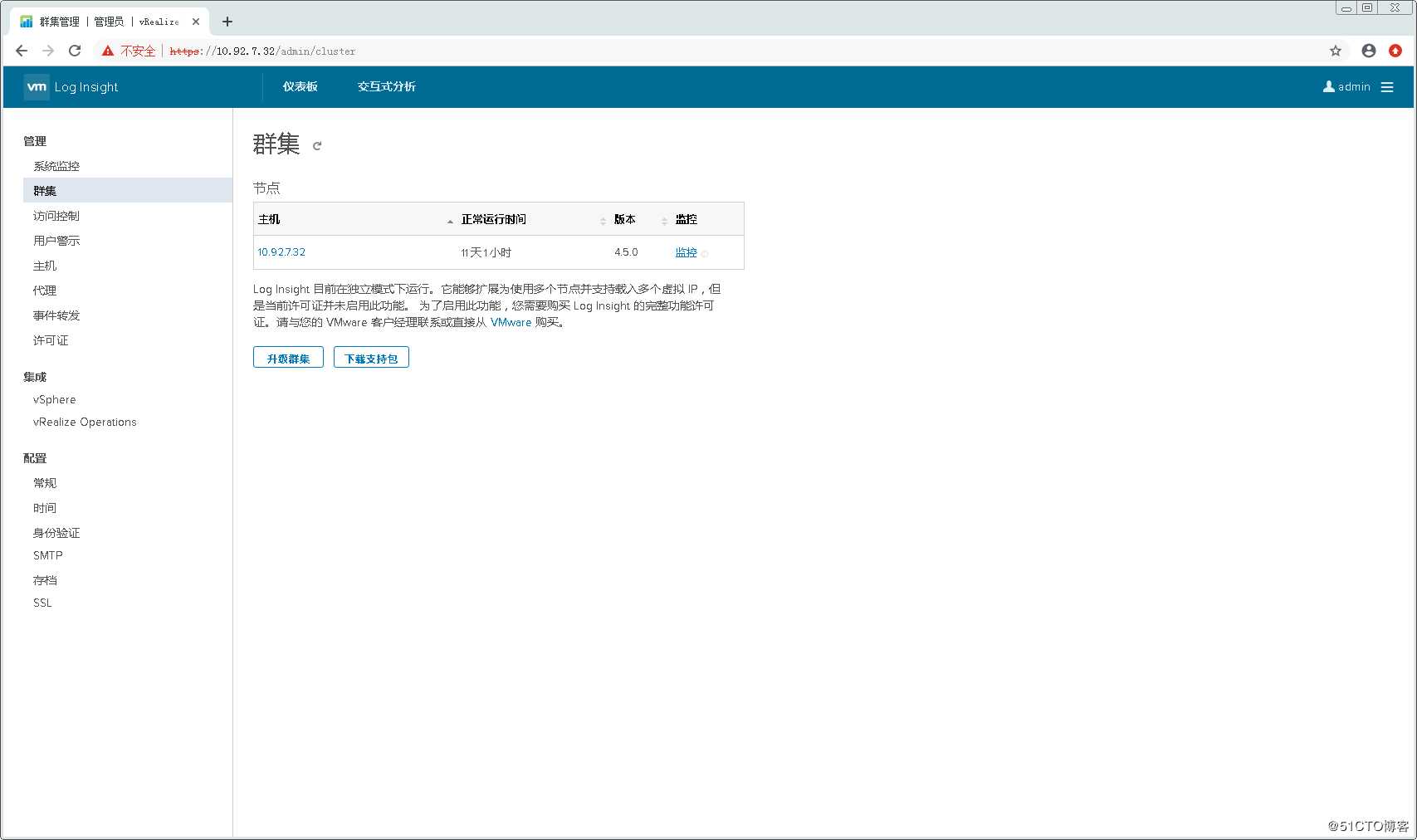The height and width of the screenshot is (840, 1417).
Task: Open 代理 in sidebar
Action: coord(45,291)
